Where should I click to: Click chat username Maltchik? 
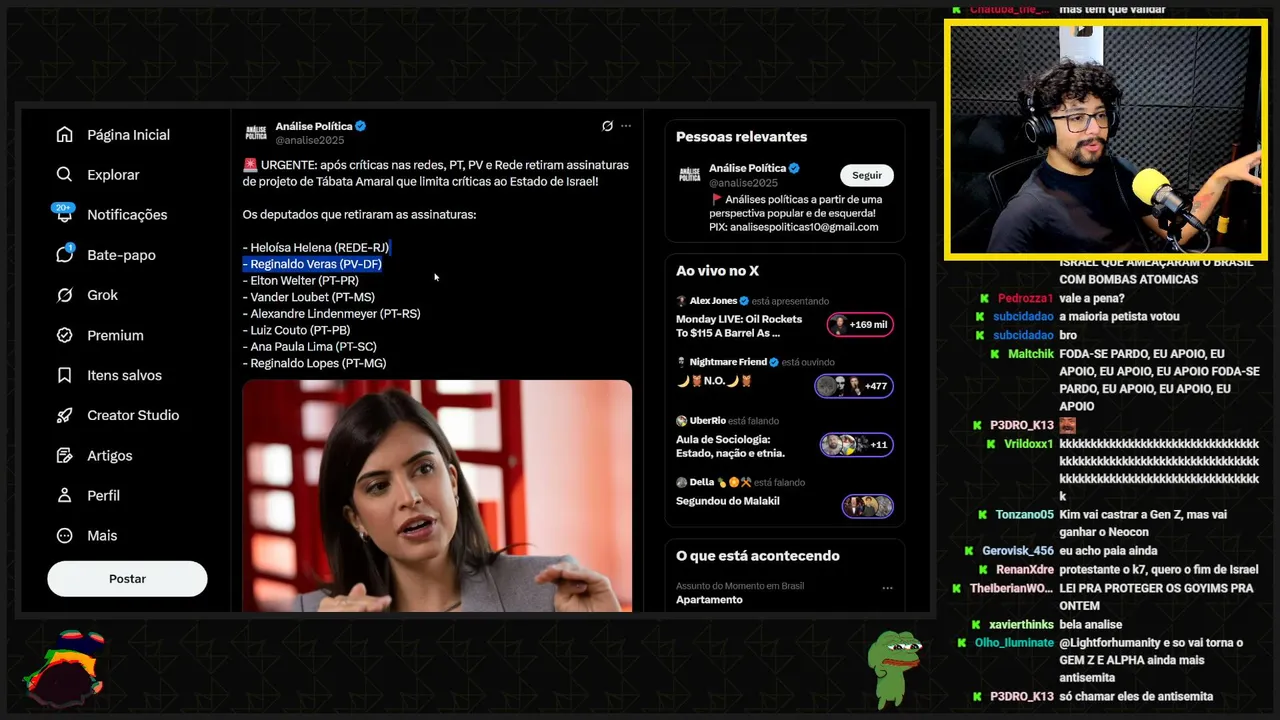coord(1031,354)
